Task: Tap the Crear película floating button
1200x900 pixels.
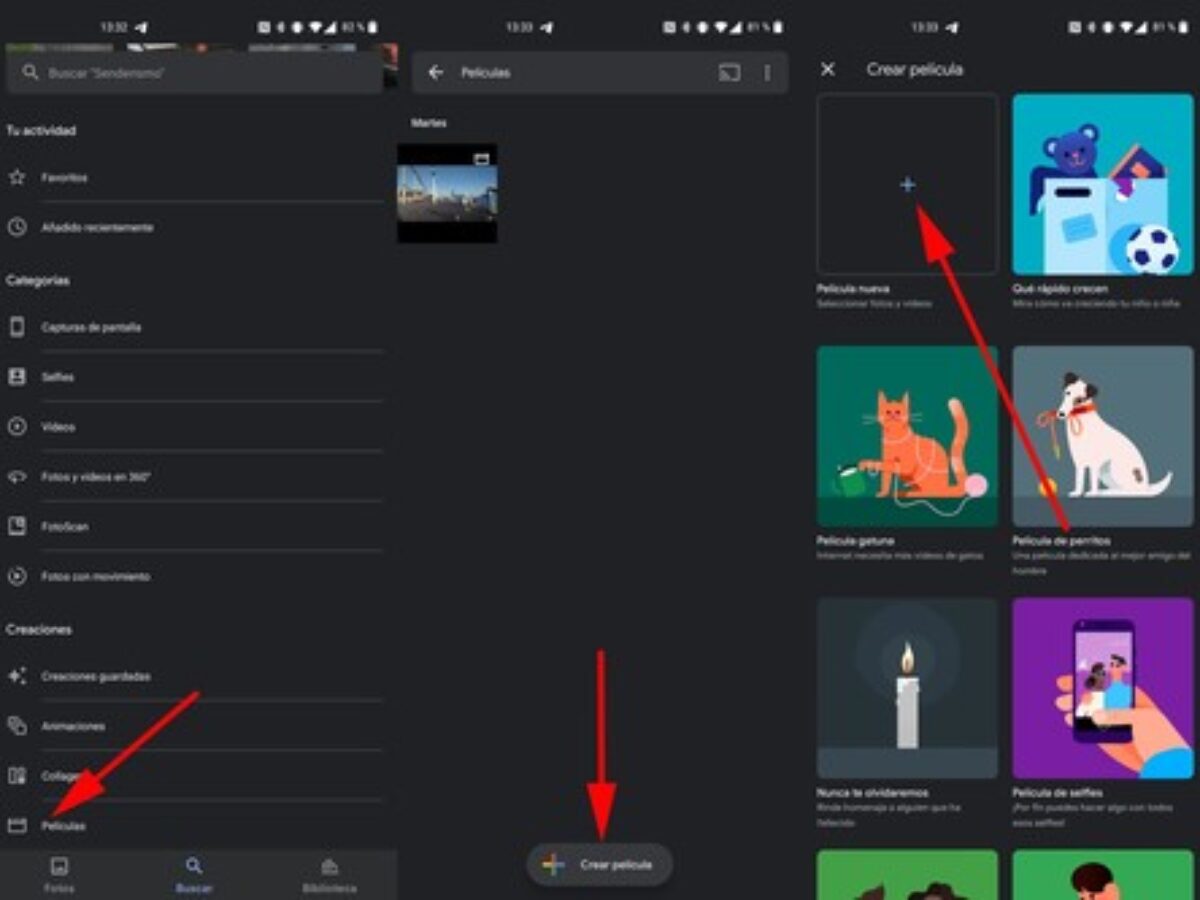Action: pyautogui.click(x=600, y=864)
